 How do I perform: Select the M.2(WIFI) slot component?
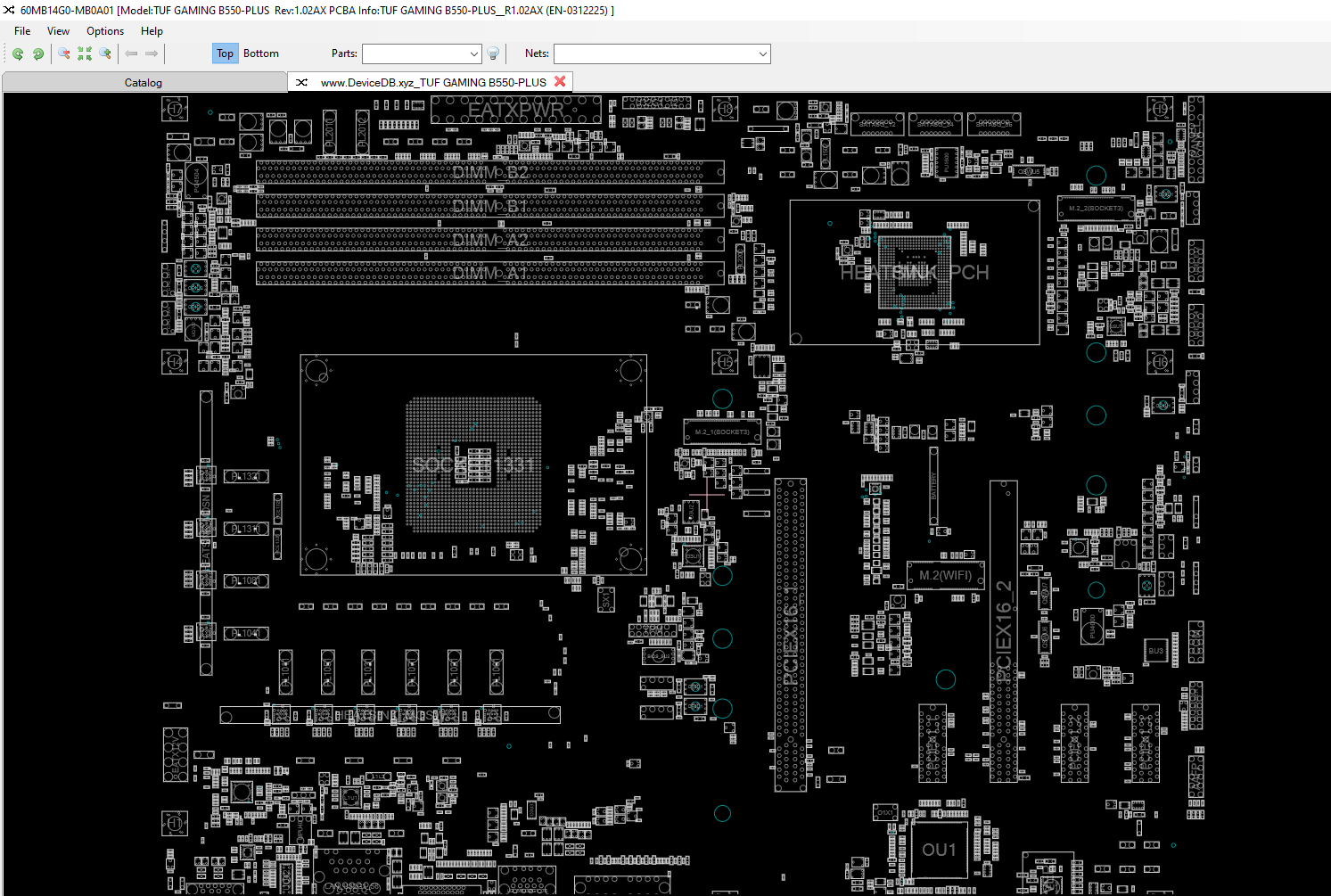pos(946,576)
